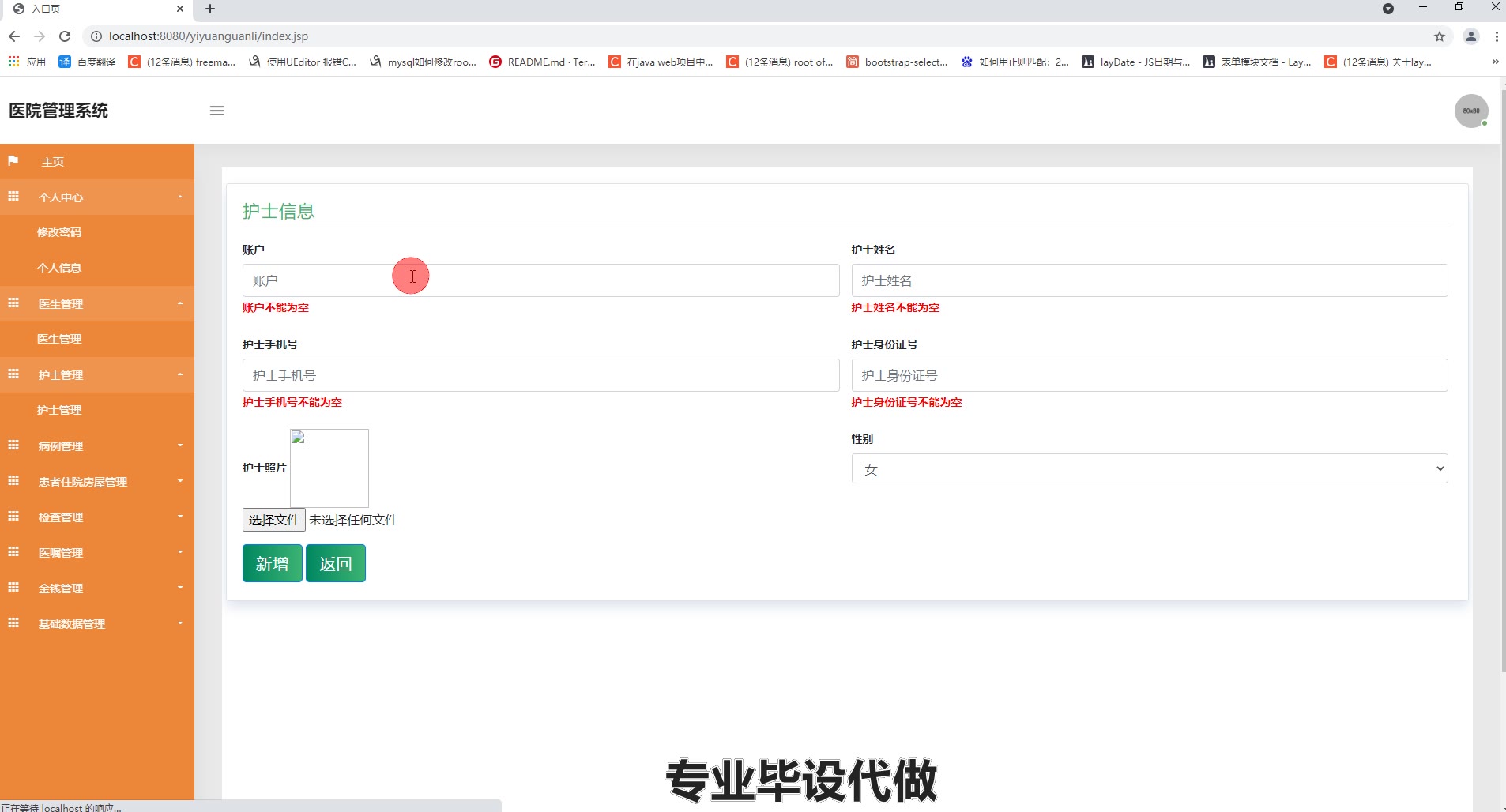1506x812 pixels.
Task: Bookmark page with the star icon
Action: [x=1440, y=36]
